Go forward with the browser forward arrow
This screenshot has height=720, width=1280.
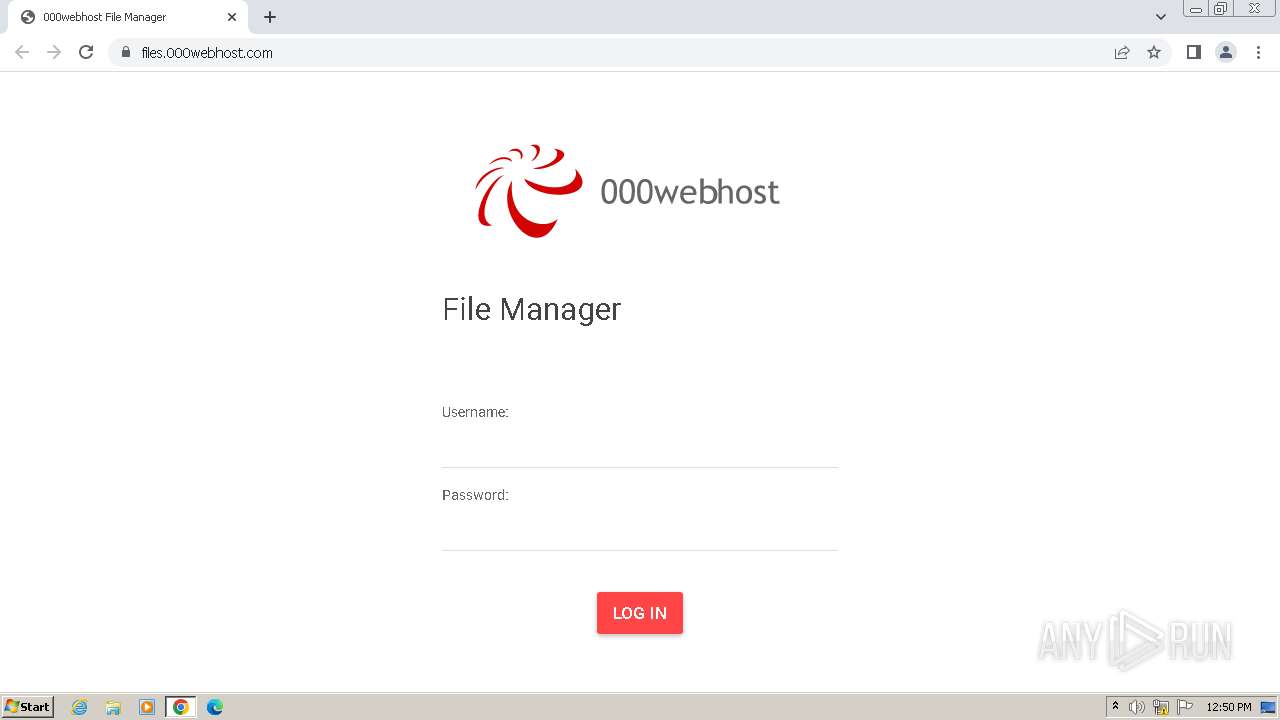pos(54,53)
